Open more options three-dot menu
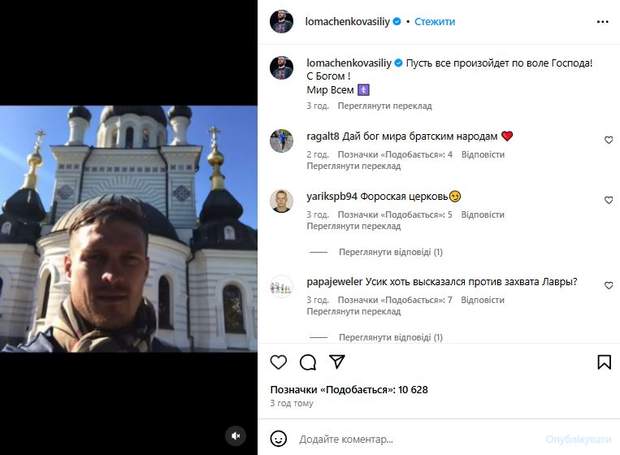The image size is (620, 455). [x=603, y=21]
